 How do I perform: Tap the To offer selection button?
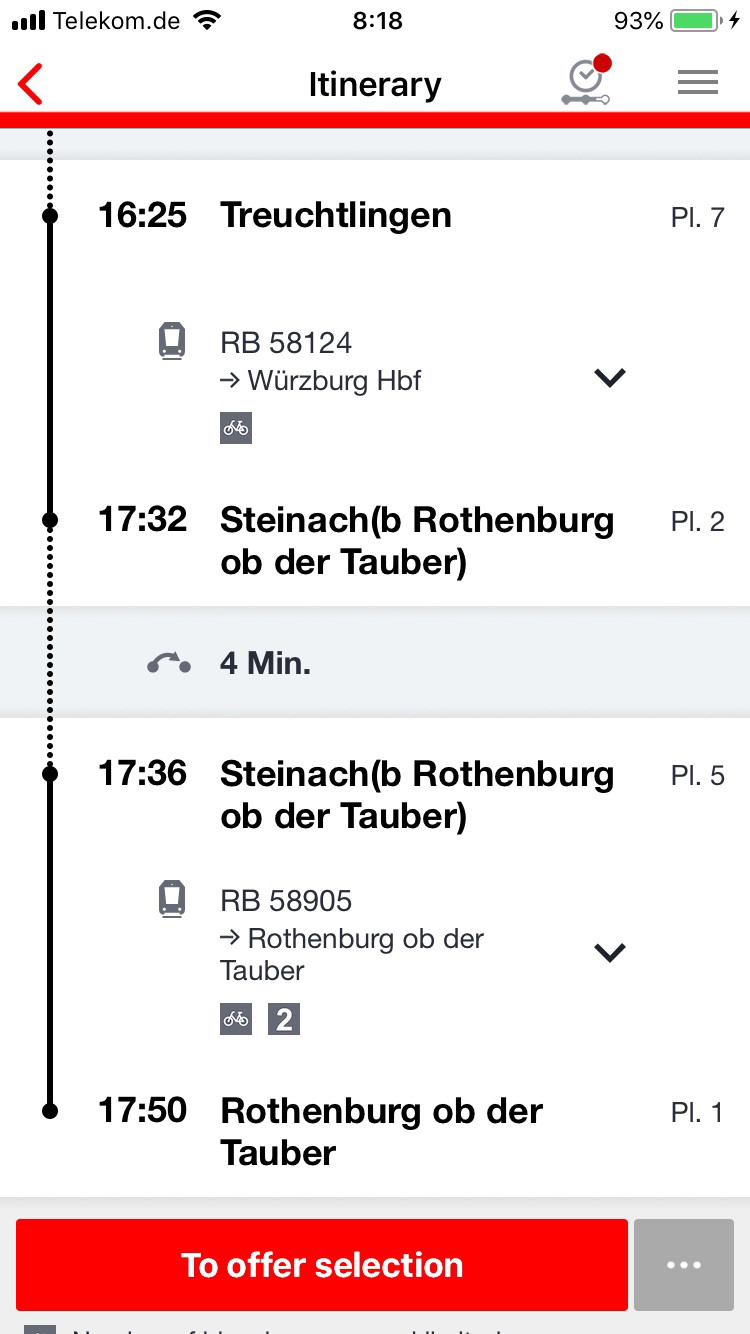click(x=322, y=1265)
